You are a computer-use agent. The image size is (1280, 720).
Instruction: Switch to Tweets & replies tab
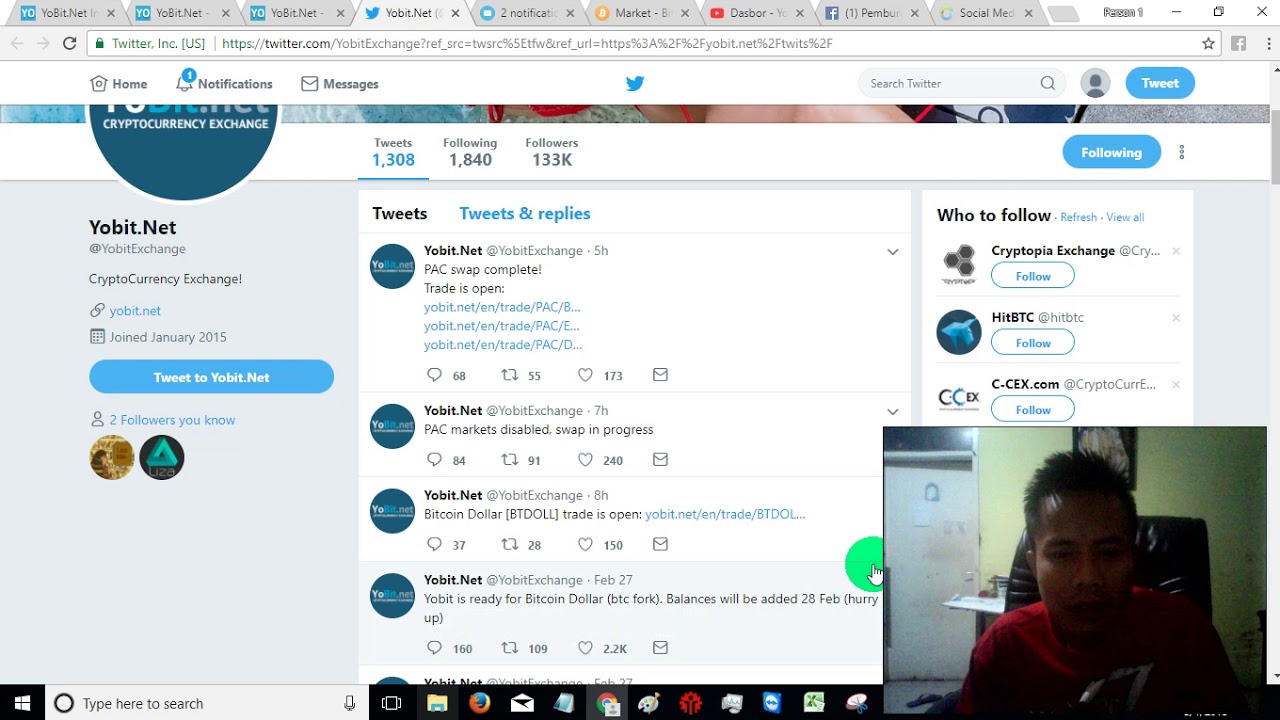[525, 213]
